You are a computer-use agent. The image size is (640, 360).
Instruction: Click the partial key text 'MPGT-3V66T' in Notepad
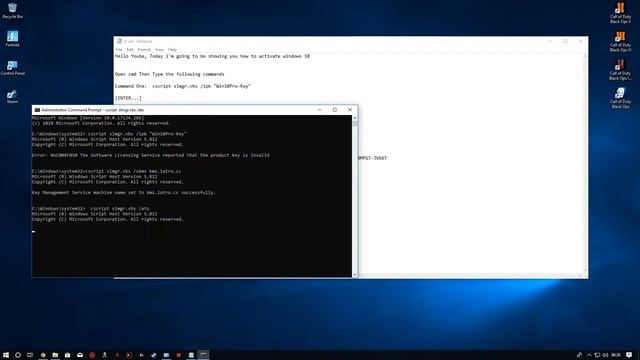pos(372,158)
